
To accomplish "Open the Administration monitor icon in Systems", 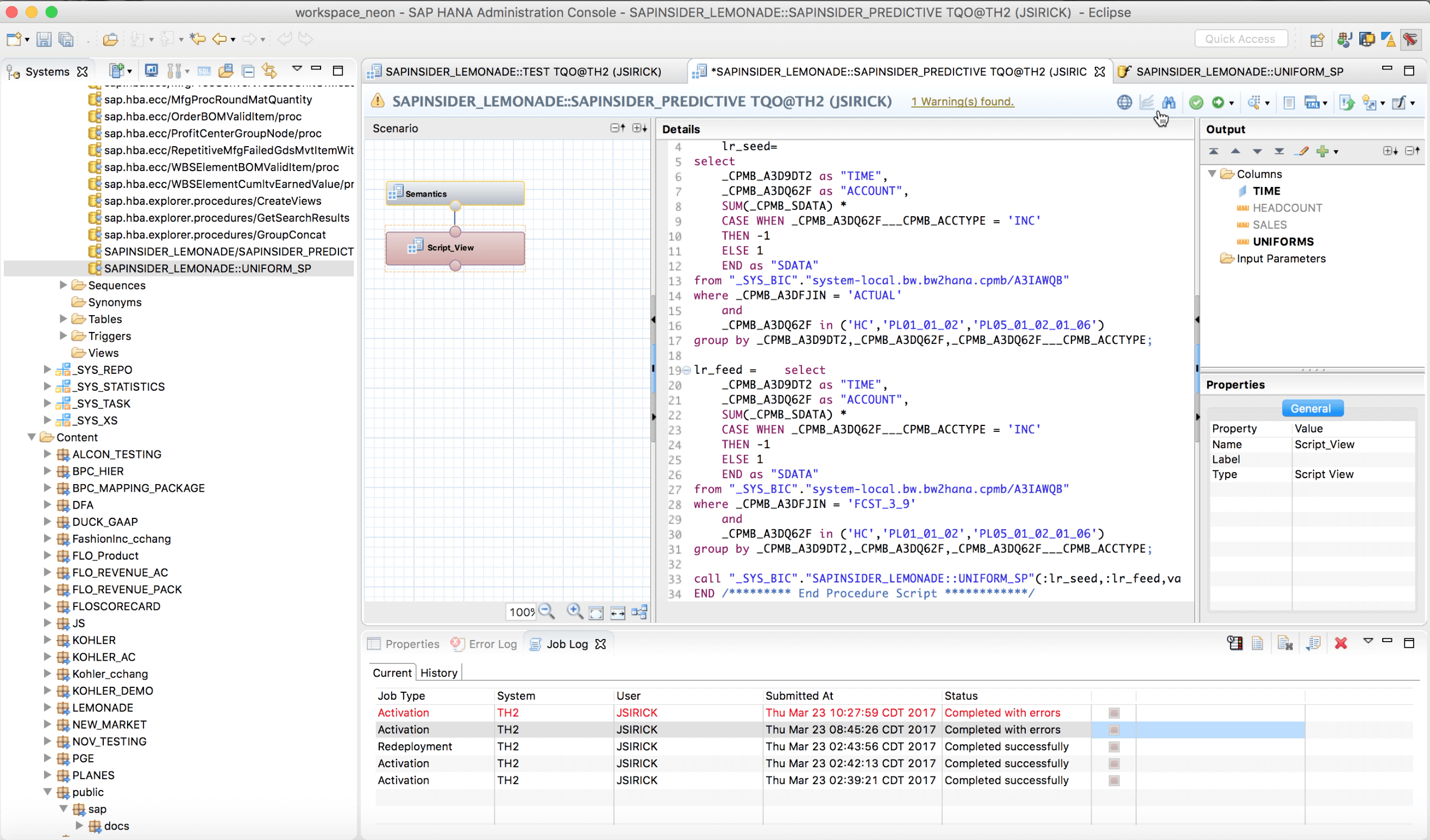I will (152, 71).
